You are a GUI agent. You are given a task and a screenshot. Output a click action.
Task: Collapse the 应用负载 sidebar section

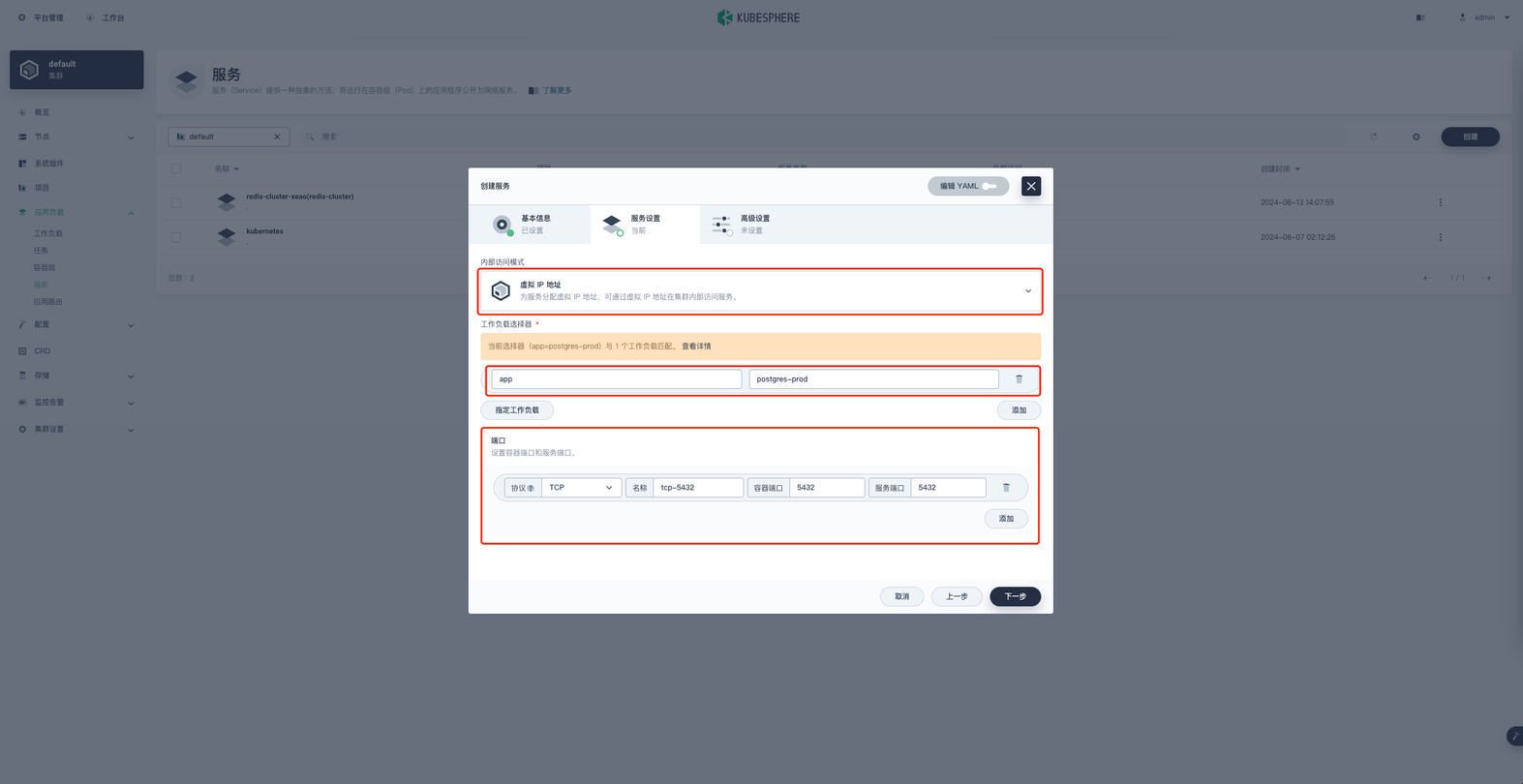76,212
